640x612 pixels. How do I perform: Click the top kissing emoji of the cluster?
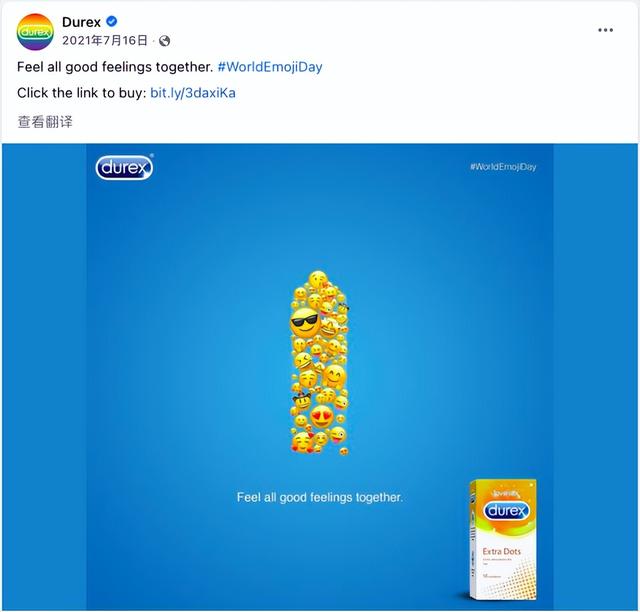318,280
